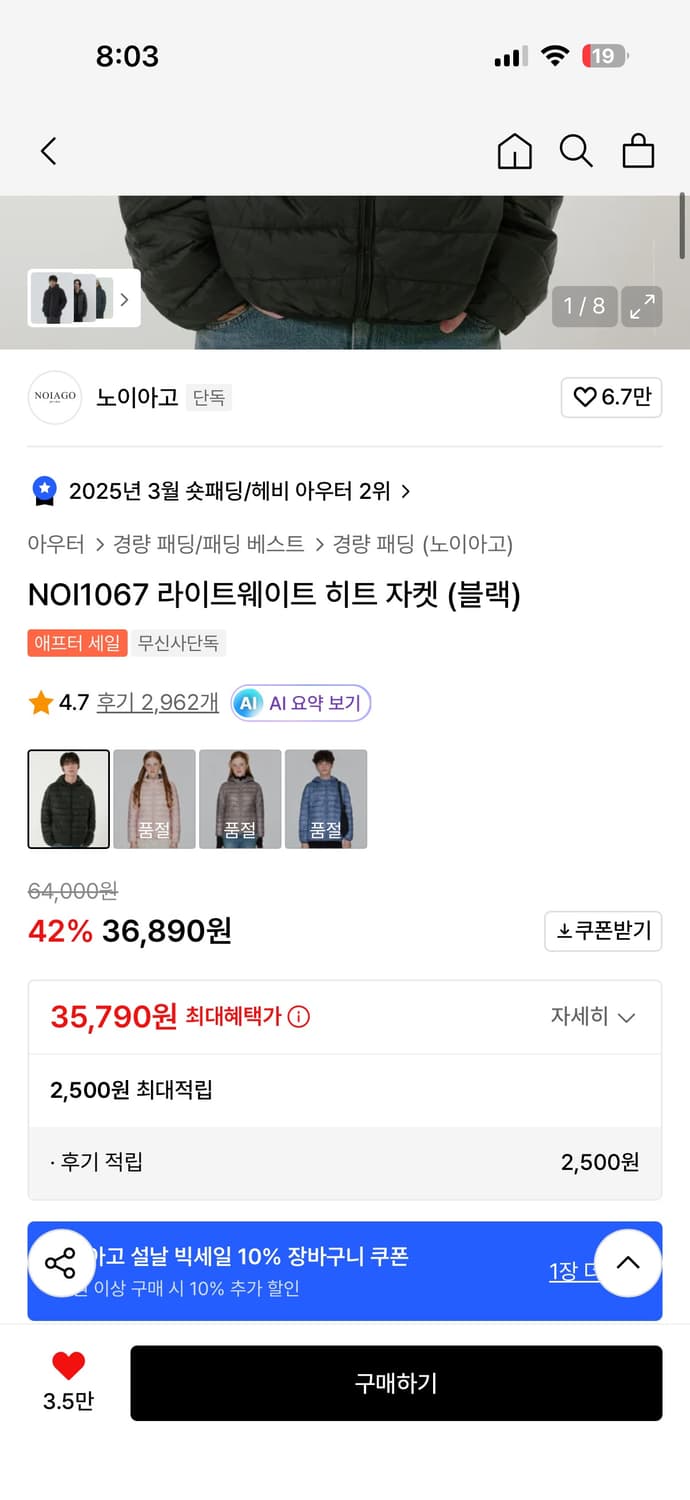Screen dimensions: 690x1500
Task: Tap the 쿠폰받기 coupon download
Action: [x=603, y=931]
